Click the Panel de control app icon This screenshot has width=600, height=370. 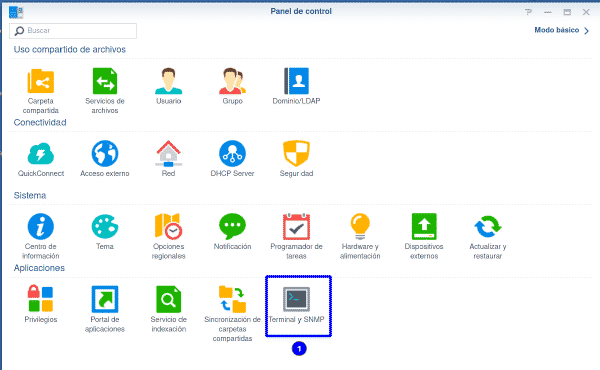click(x=16, y=12)
